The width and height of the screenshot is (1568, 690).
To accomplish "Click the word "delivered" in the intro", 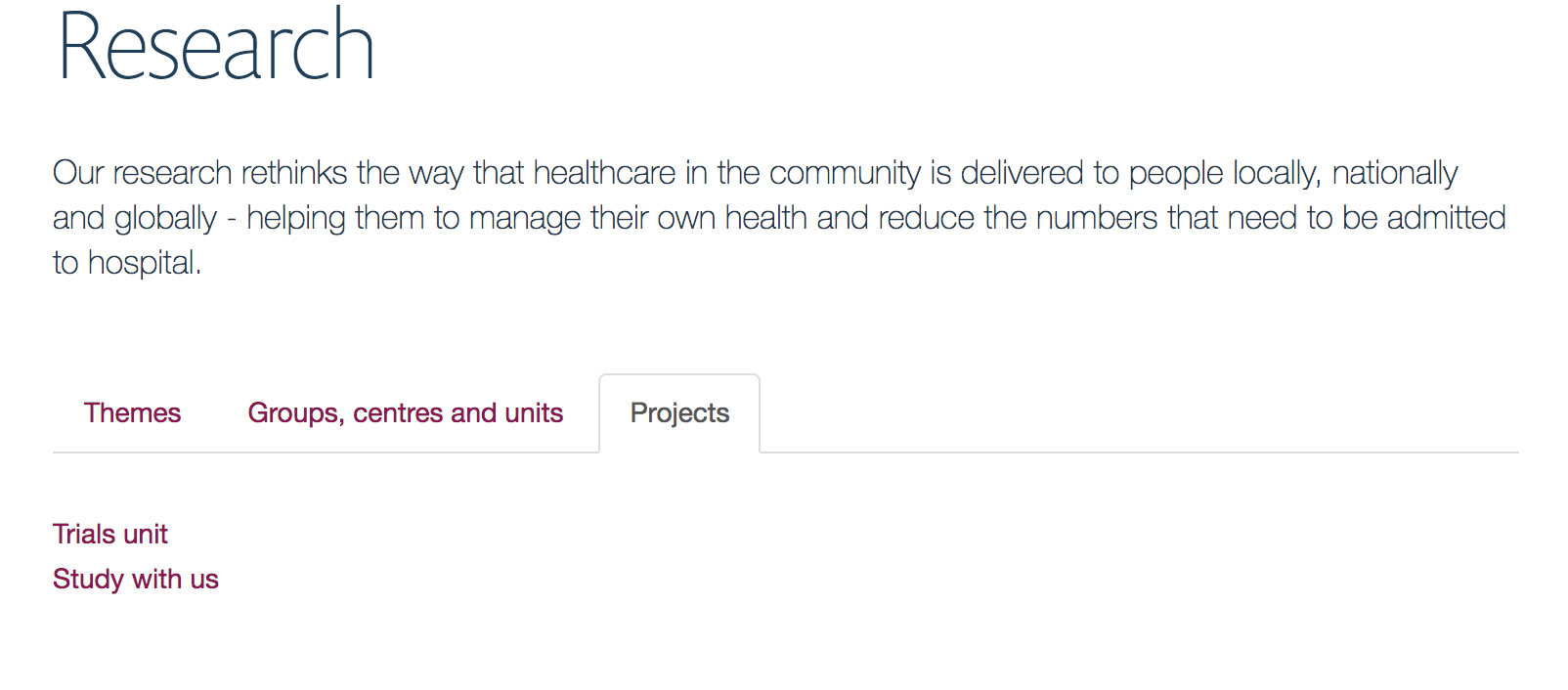I will 1022,173.
